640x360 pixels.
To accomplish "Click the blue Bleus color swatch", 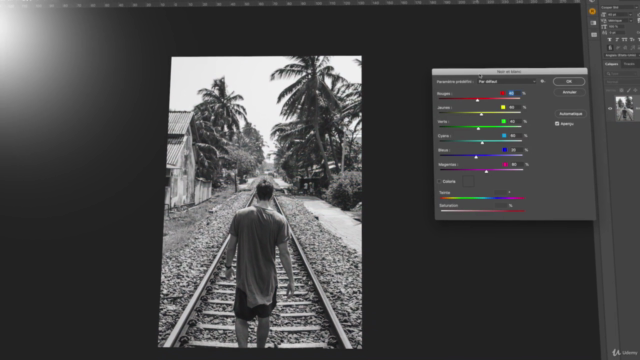I will tap(504, 150).
